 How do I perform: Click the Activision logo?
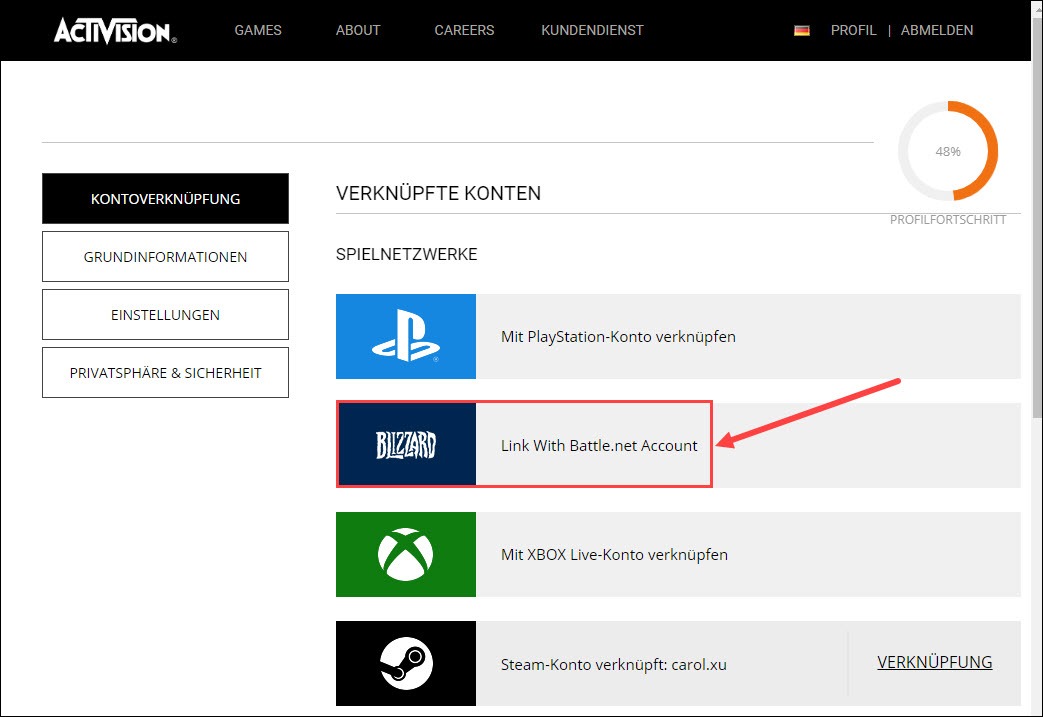(x=115, y=31)
